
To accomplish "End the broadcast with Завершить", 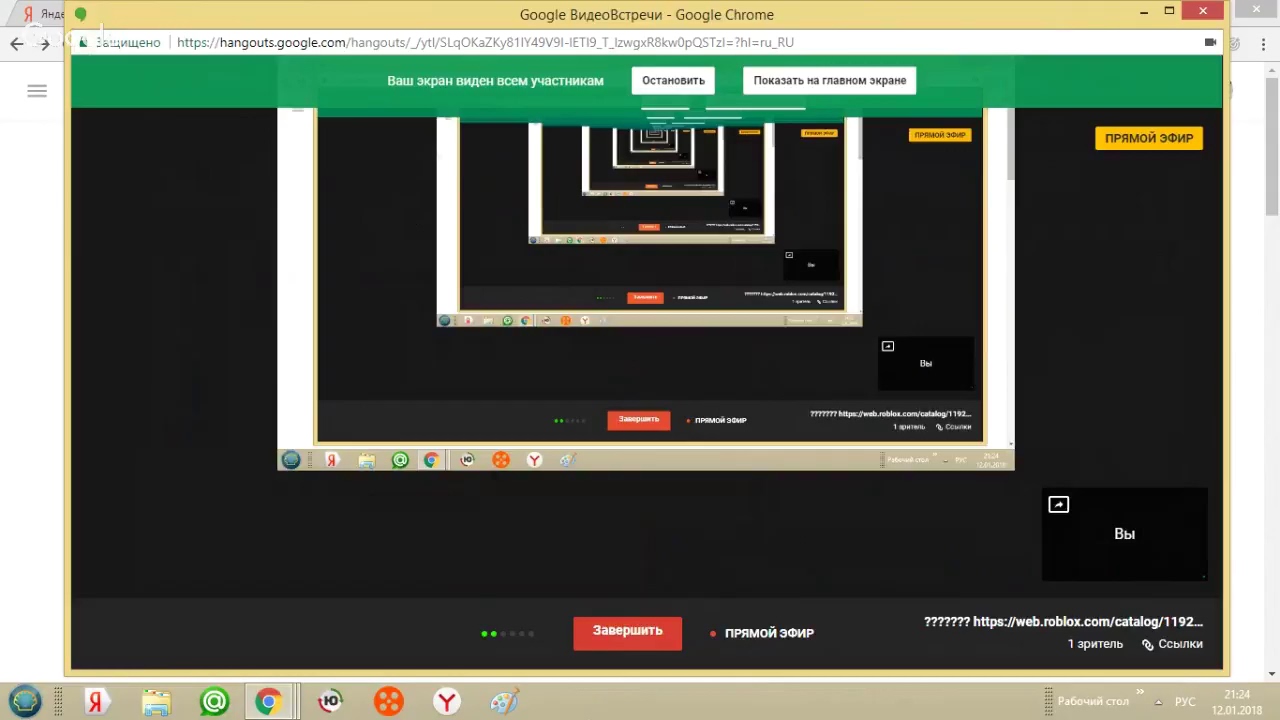I will [627, 632].
